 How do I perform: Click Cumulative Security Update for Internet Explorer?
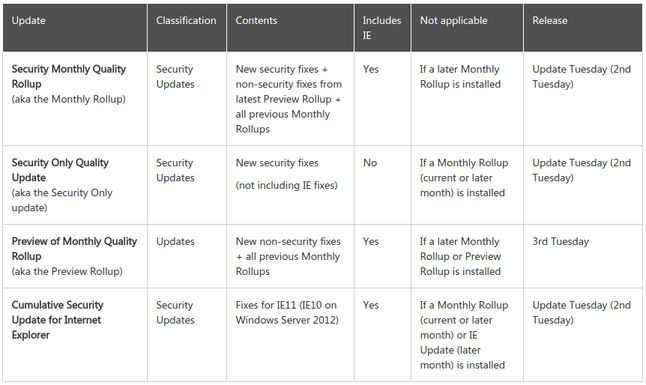(57, 320)
